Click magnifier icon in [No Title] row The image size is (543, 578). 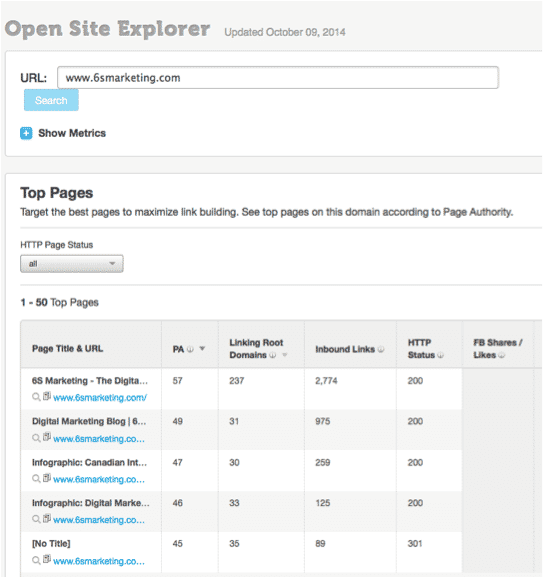(x=36, y=561)
